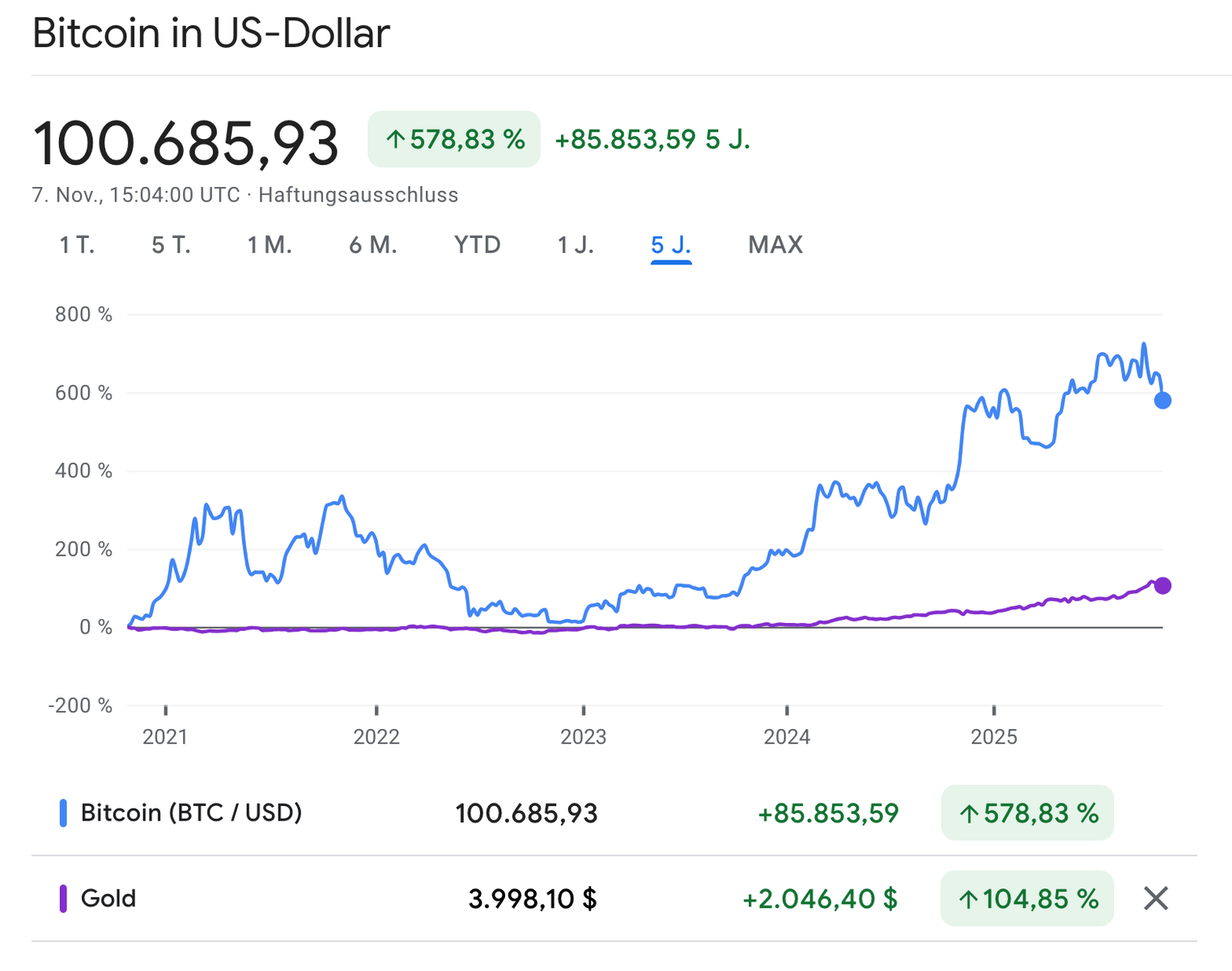Click Bitcoin row 578,83 % change badge
1232x971 pixels.
point(1026,812)
